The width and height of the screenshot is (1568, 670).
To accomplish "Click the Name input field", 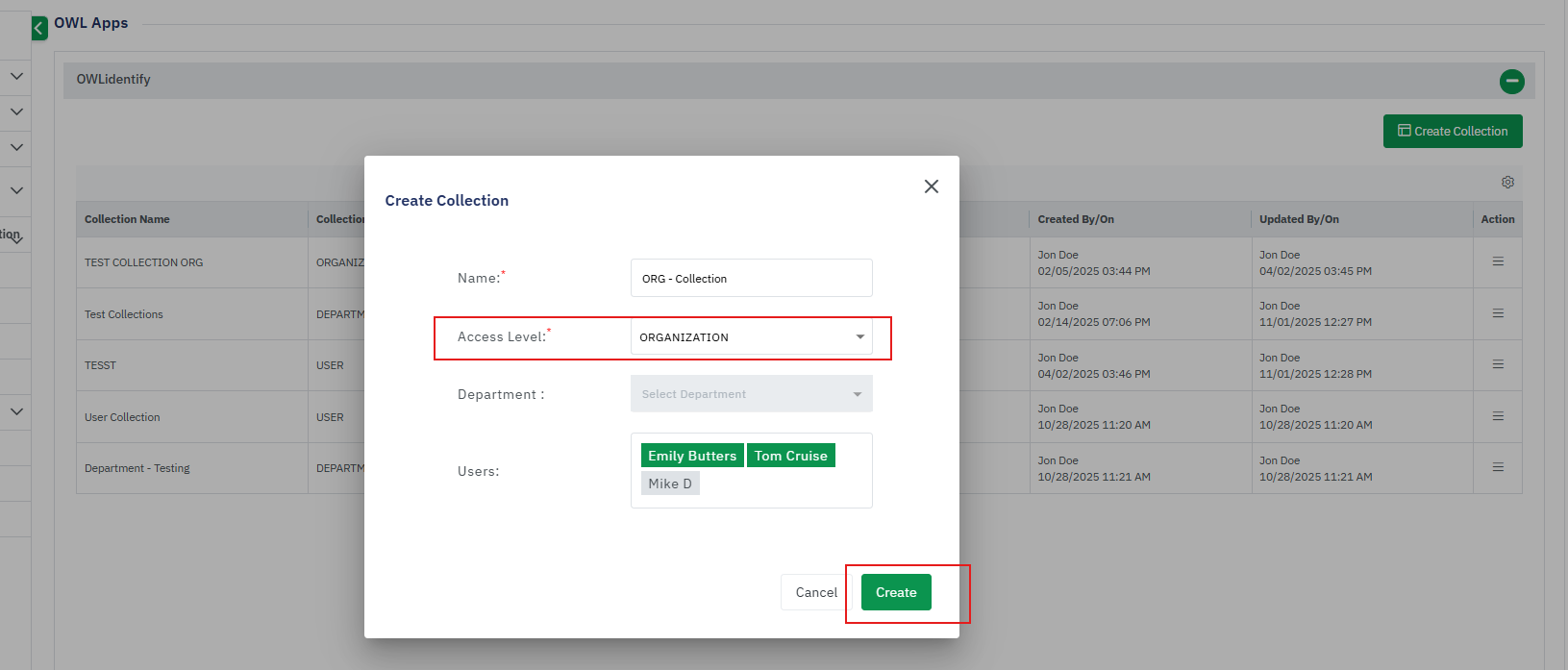I will coord(751,279).
